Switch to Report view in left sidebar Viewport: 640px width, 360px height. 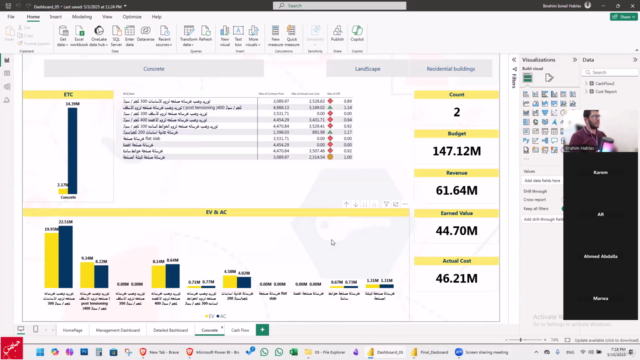7,60
